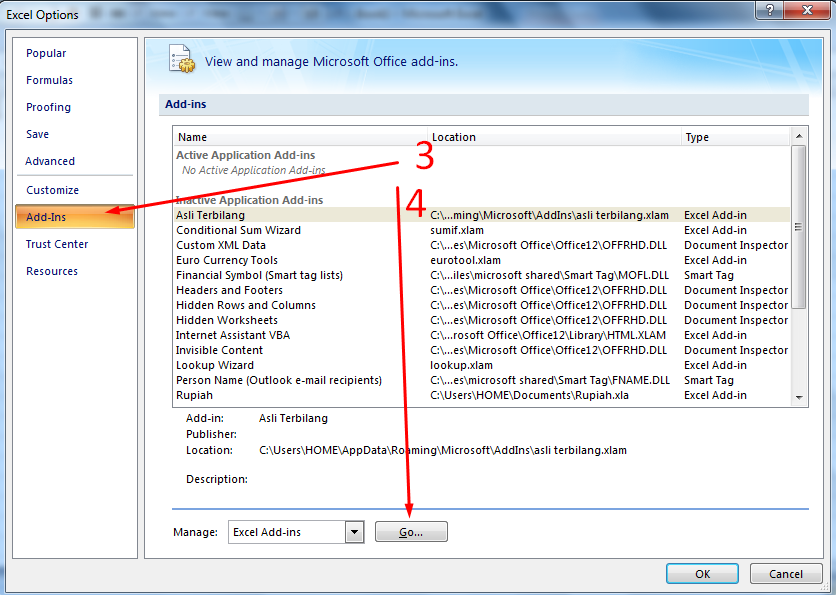Click the add-ins list scroll down arrow
836x595 pixels.
pyautogui.click(x=799, y=398)
